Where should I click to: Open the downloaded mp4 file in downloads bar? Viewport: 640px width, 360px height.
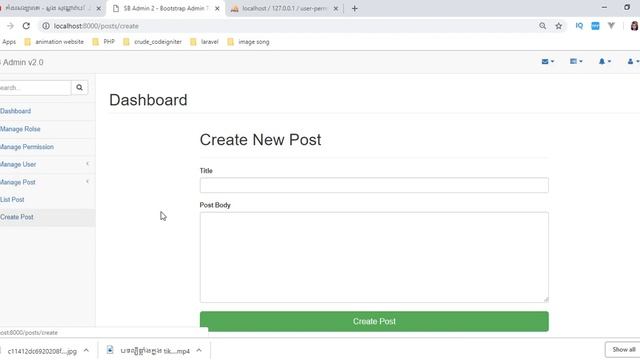tap(149, 351)
